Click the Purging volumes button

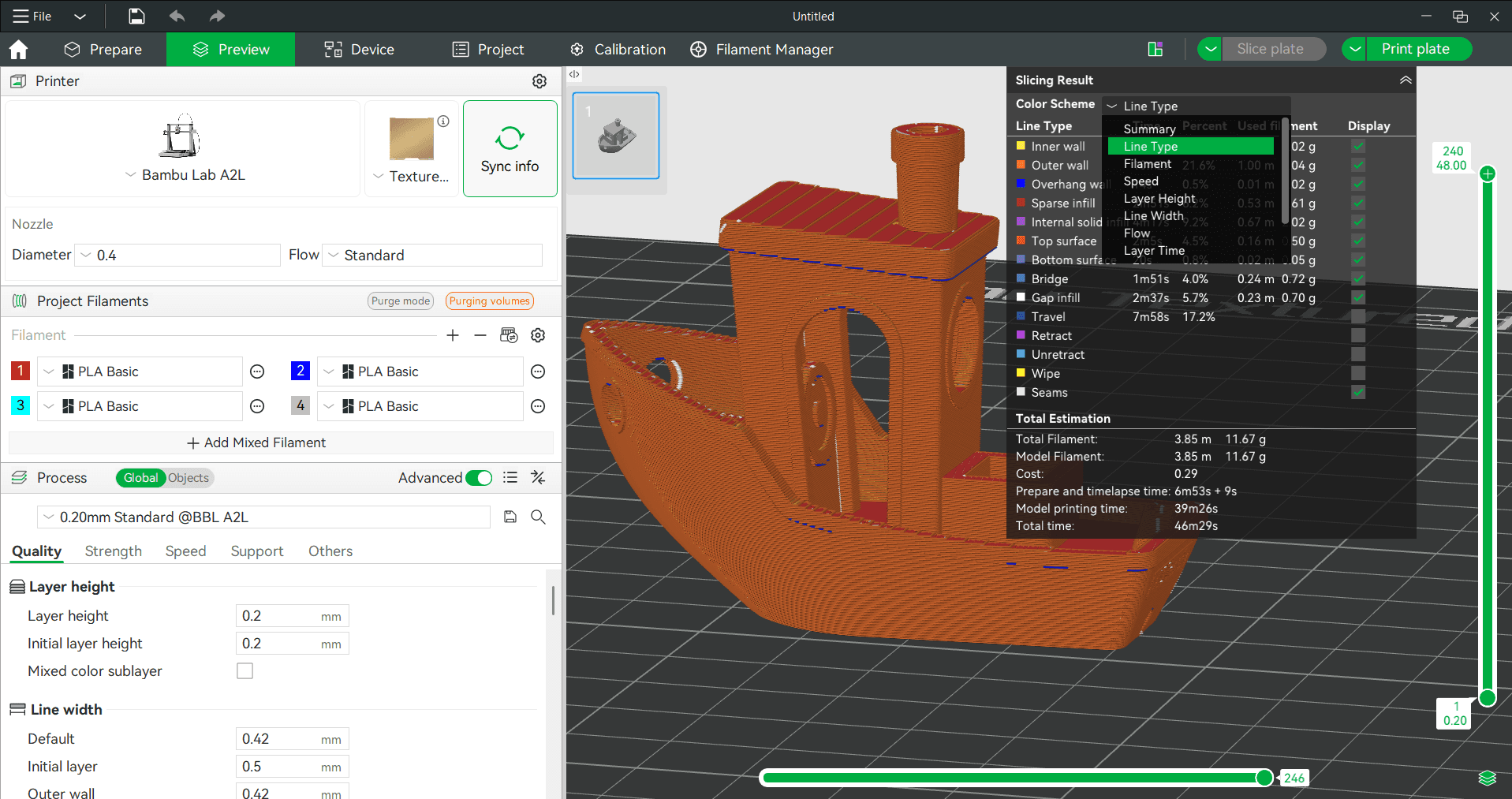[x=490, y=301]
